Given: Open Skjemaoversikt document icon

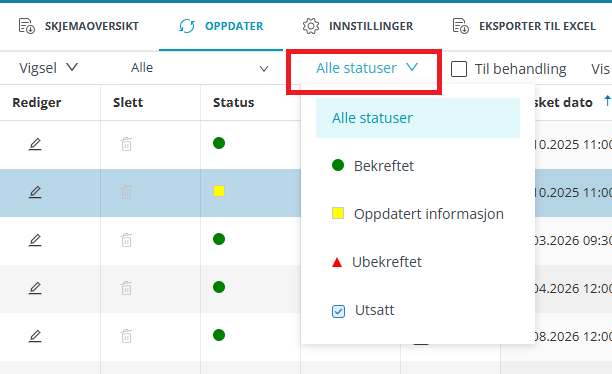Looking at the screenshot, I should click(27, 26).
